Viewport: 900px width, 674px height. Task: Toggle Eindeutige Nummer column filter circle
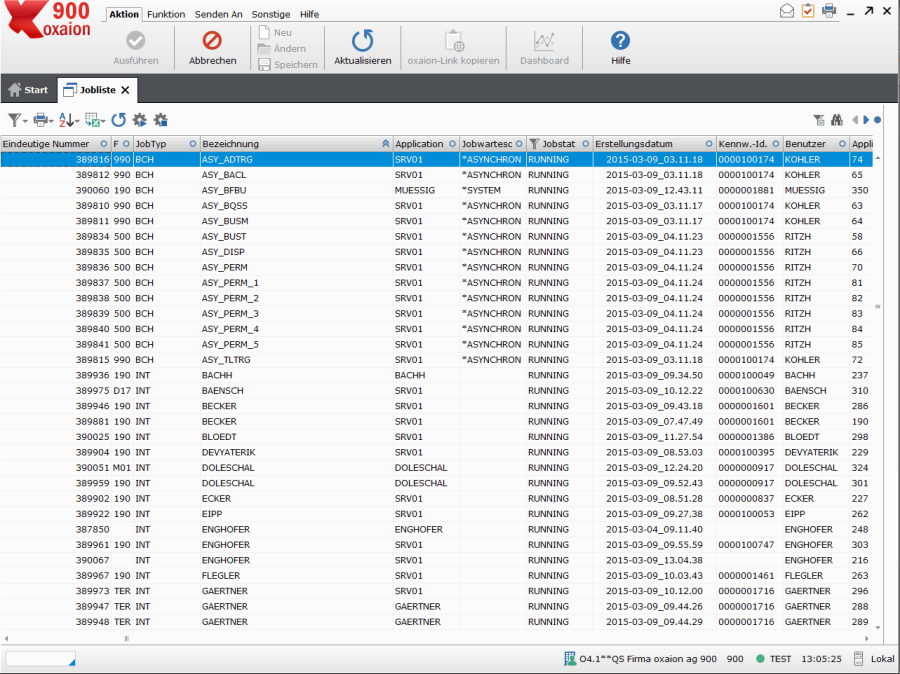[x=104, y=144]
